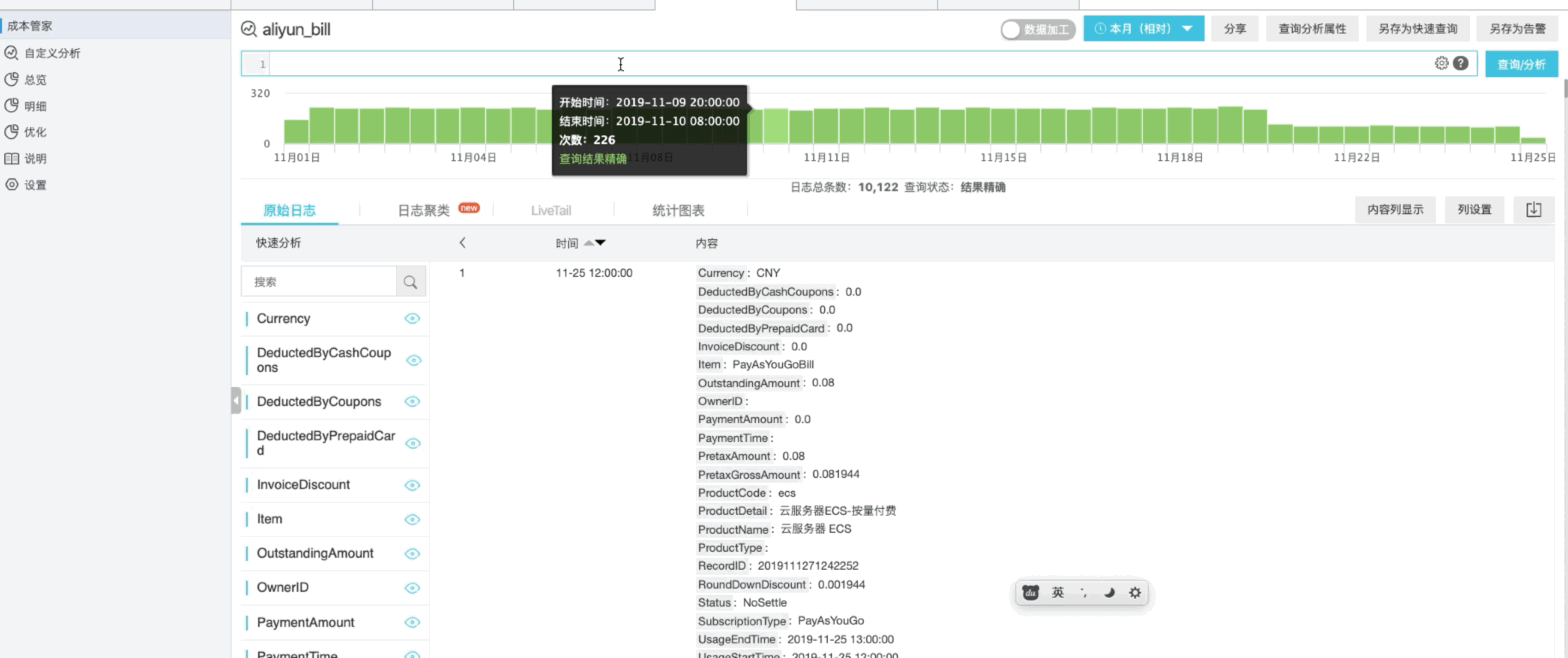The height and width of the screenshot is (658, 1568).
Task: Switch to 日志聚类 tab
Action: [424, 211]
